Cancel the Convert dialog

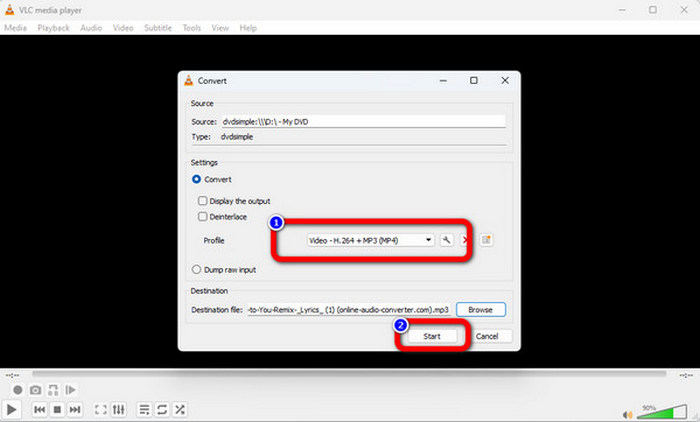(x=487, y=336)
